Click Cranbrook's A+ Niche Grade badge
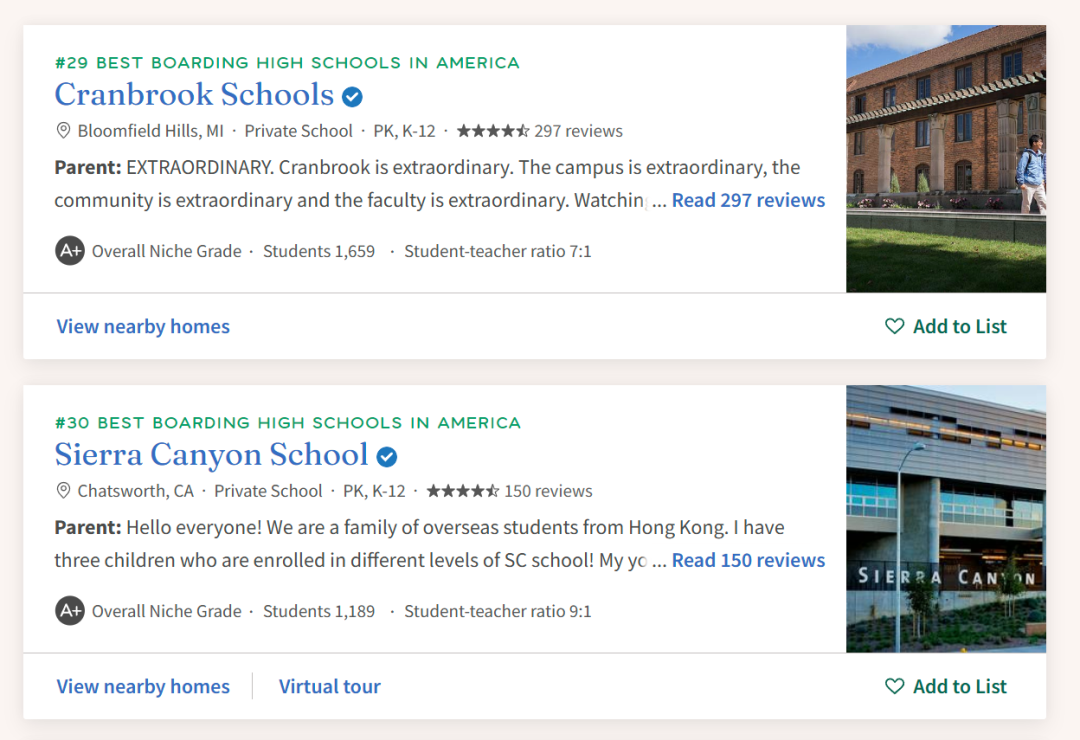Screen dimensions: 1080x740 point(70,251)
